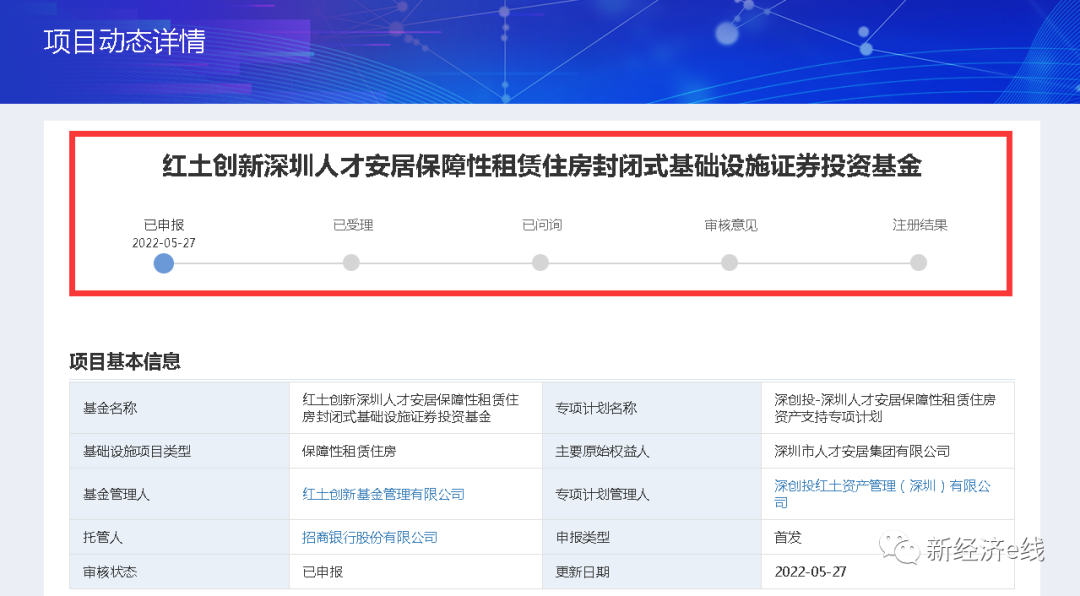Click the grey dot under 注册结果
This screenshot has width=1080, height=596.
point(919,263)
